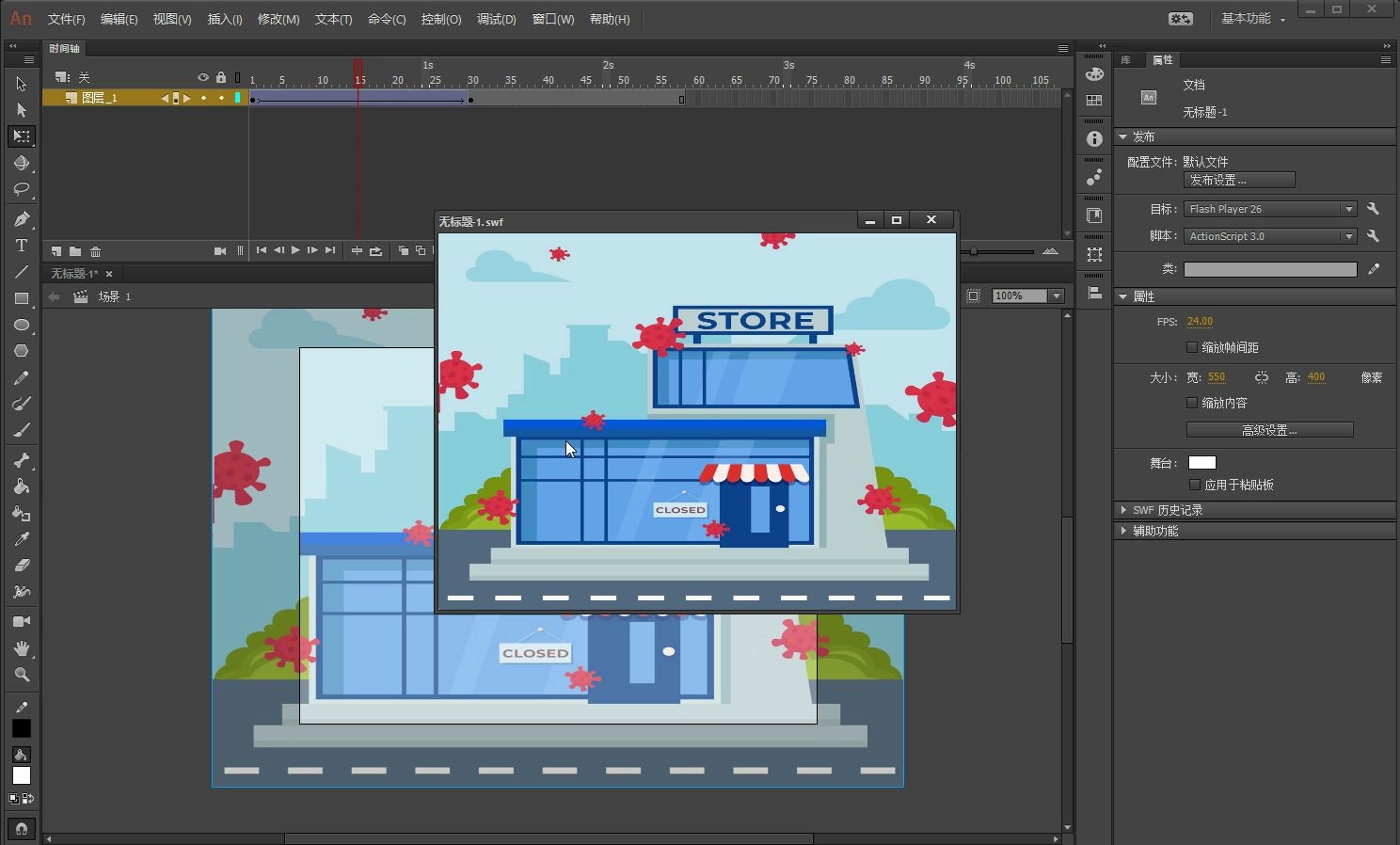Screen dimensions: 1400x845
Task: Enable the 缩放内容 checkbox
Action: pos(1192,403)
